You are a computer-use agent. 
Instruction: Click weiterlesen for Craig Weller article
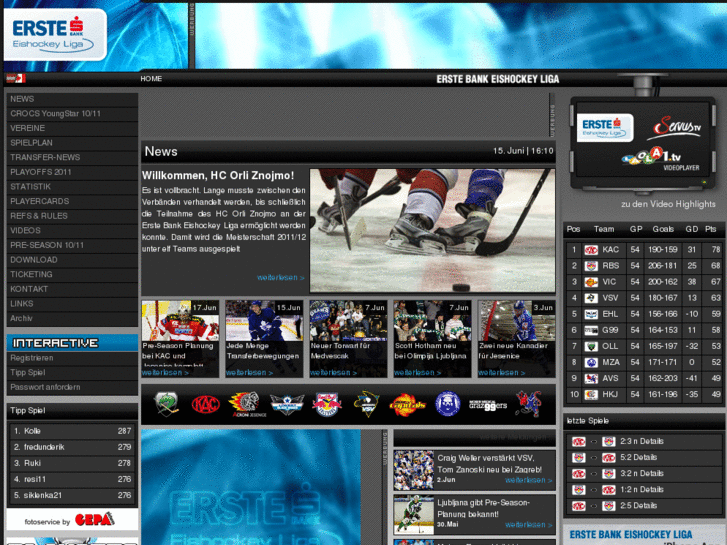(x=529, y=481)
